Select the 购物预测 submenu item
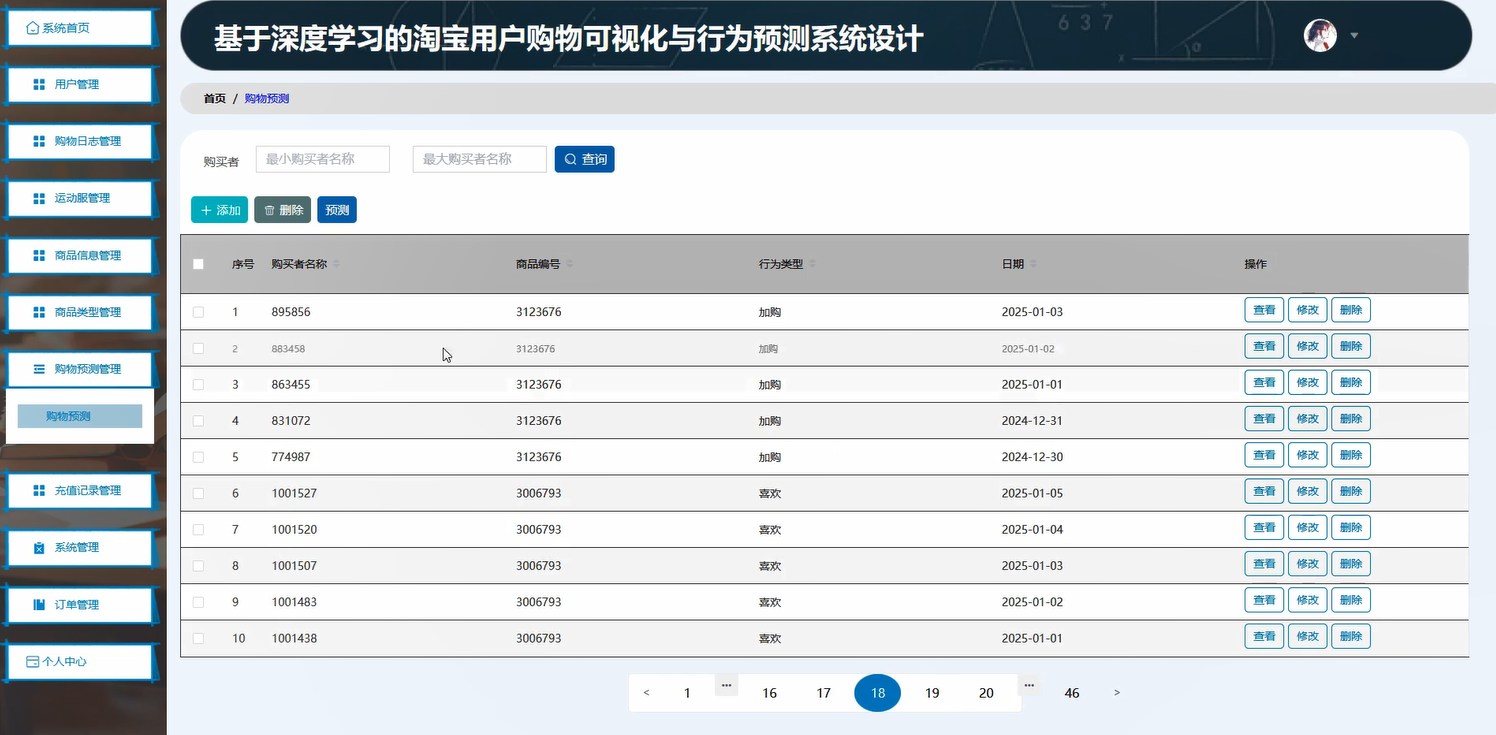 point(80,416)
